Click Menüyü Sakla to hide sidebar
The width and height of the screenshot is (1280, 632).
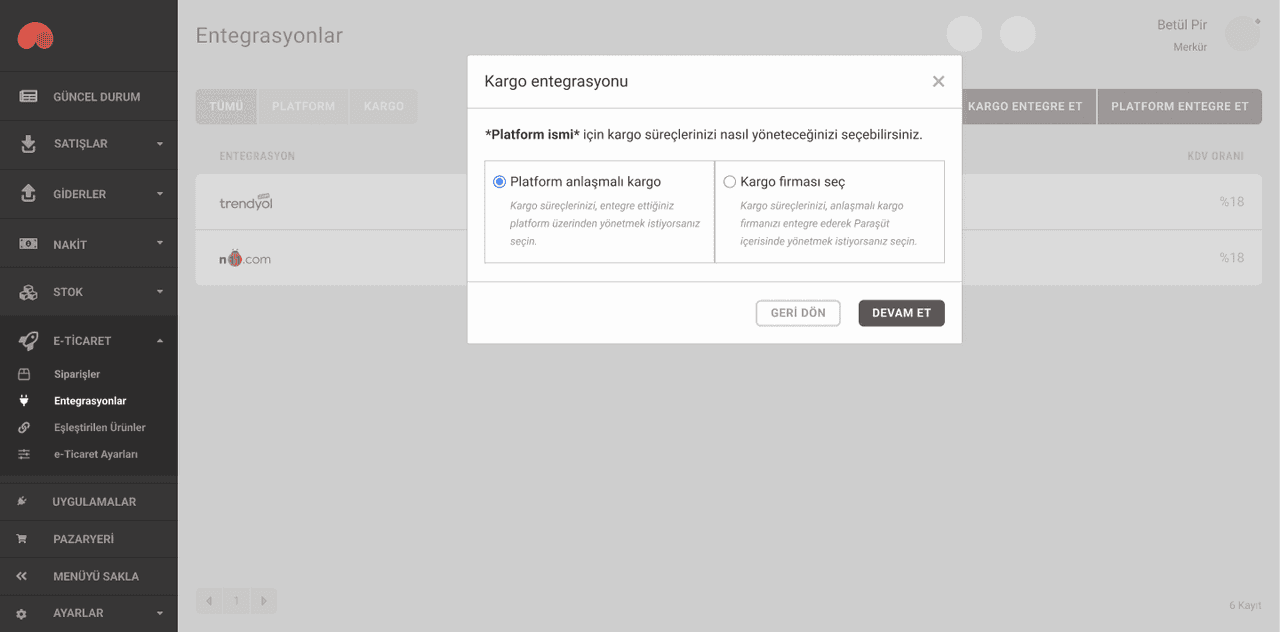pos(88,576)
